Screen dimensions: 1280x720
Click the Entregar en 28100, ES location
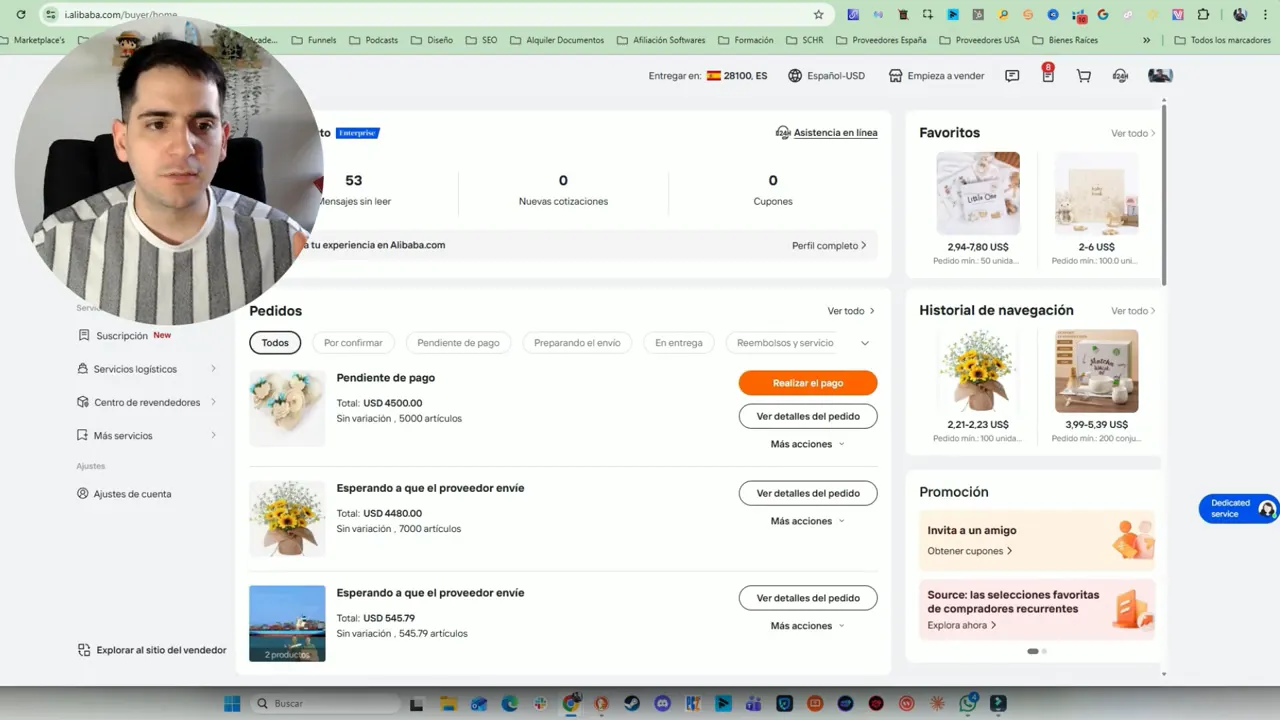click(x=708, y=76)
